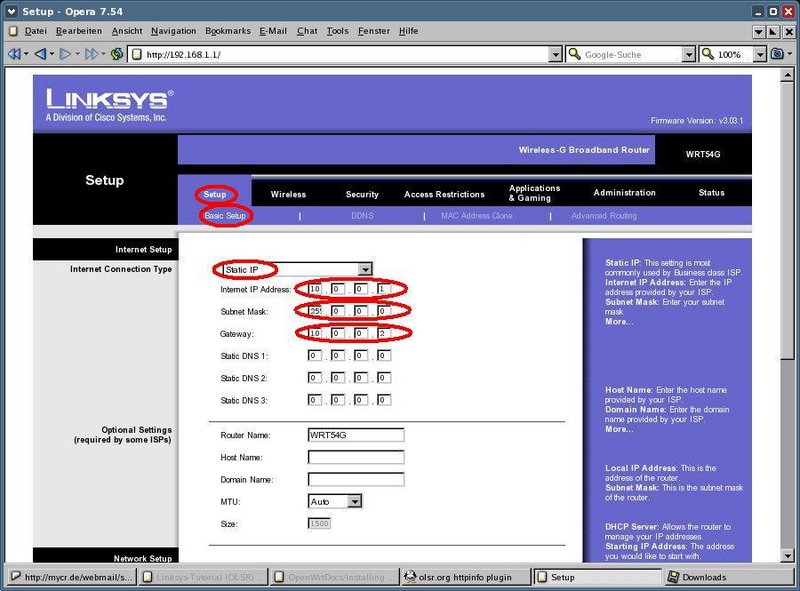Click the page icon at menu bar start

[x=14, y=31]
